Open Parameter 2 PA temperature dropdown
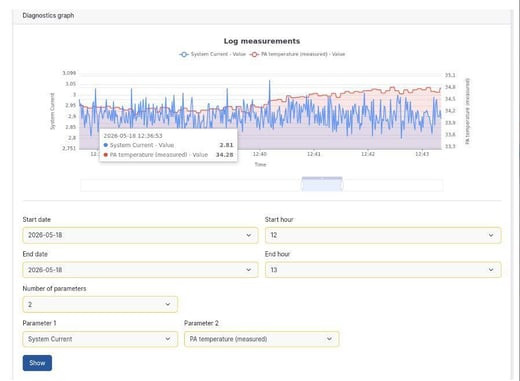 tap(262, 339)
